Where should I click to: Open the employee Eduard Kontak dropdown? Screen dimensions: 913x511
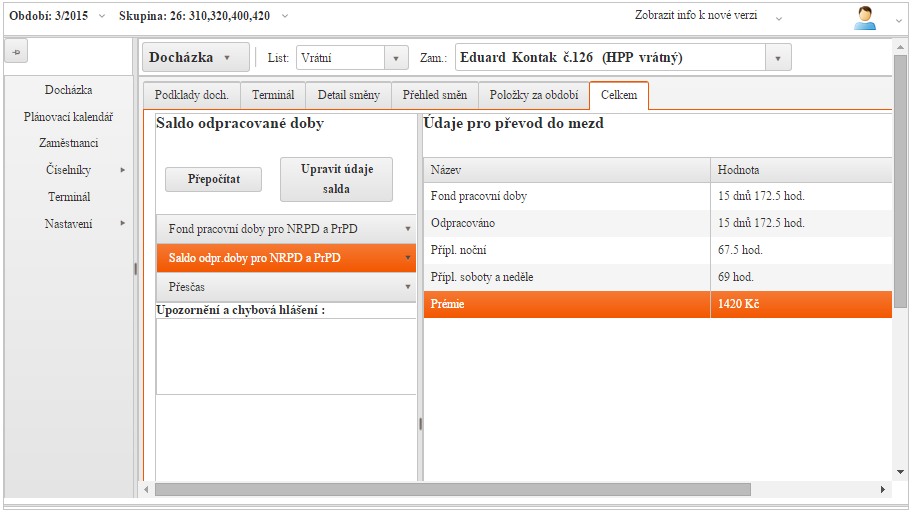pyautogui.click(x=778, y=58)
